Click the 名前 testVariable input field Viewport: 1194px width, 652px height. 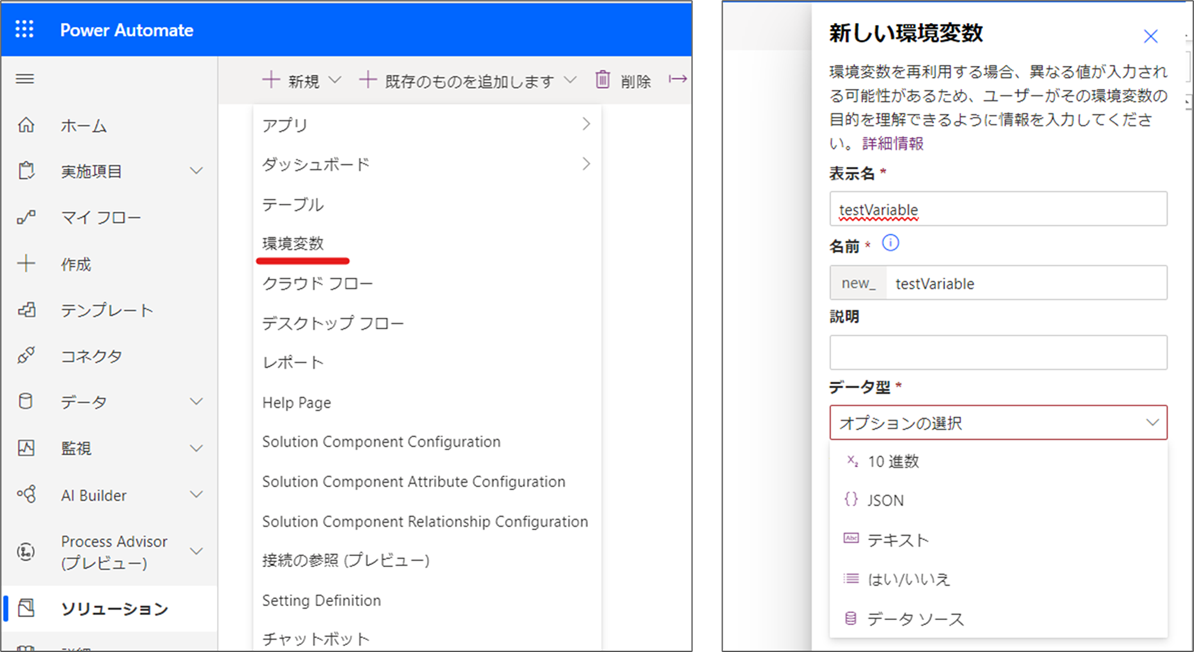click(x=1026, y=283)
